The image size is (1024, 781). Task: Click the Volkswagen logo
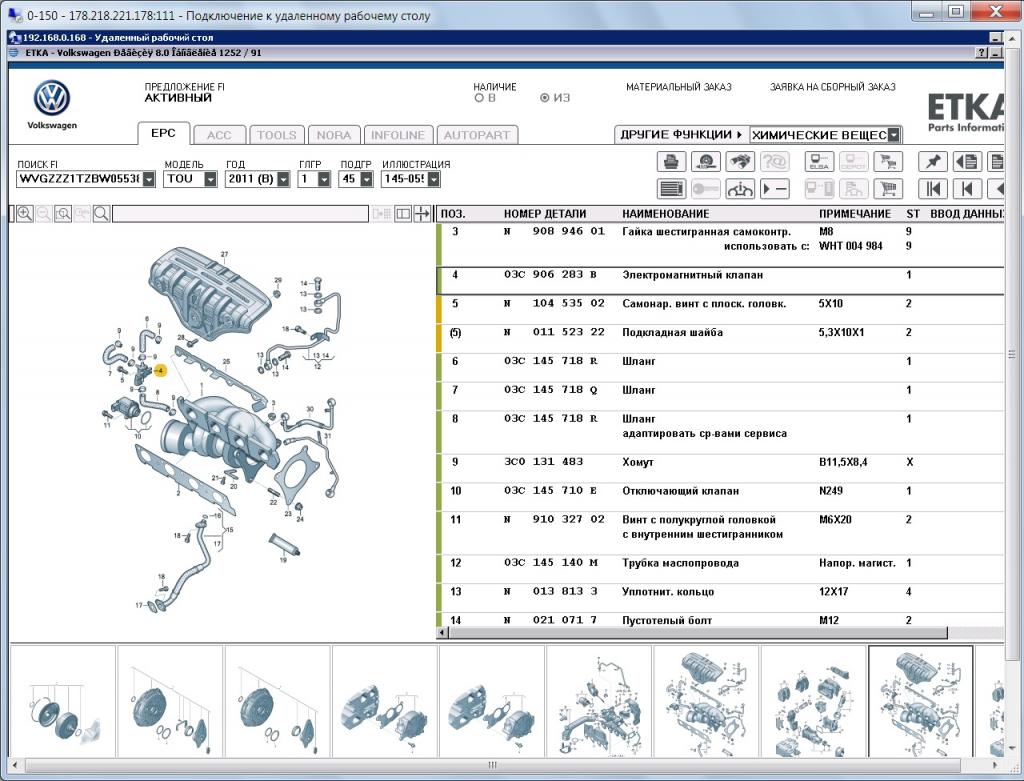[52, 98]
